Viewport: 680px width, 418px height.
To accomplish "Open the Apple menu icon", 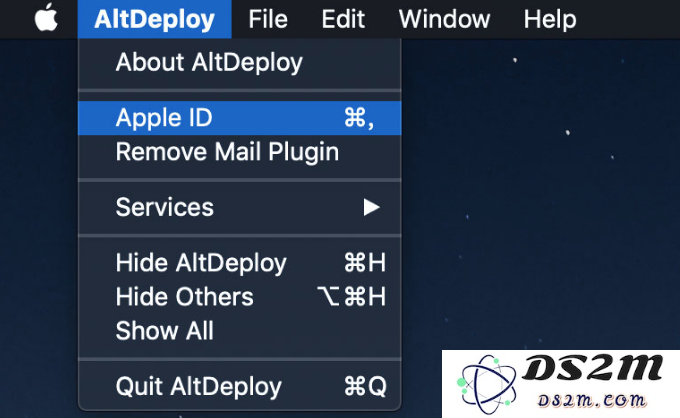I will [46, 19].
